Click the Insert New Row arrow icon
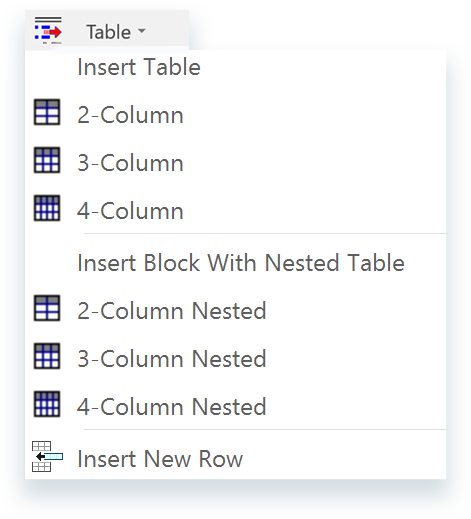The width and height of the screenshot is (471, 519). pos(47,456)
